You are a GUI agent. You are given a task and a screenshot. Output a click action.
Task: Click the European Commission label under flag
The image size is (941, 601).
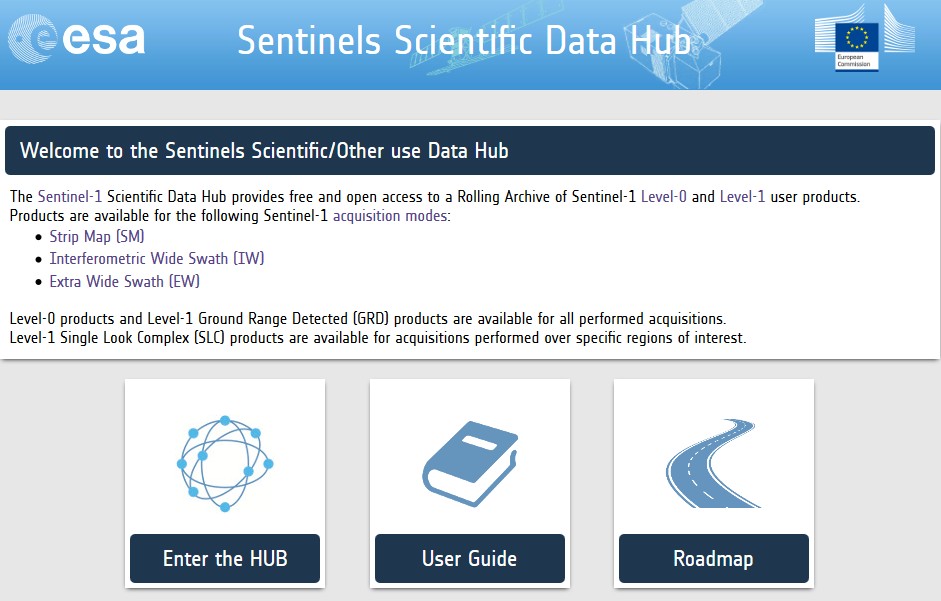coord(853,61)
